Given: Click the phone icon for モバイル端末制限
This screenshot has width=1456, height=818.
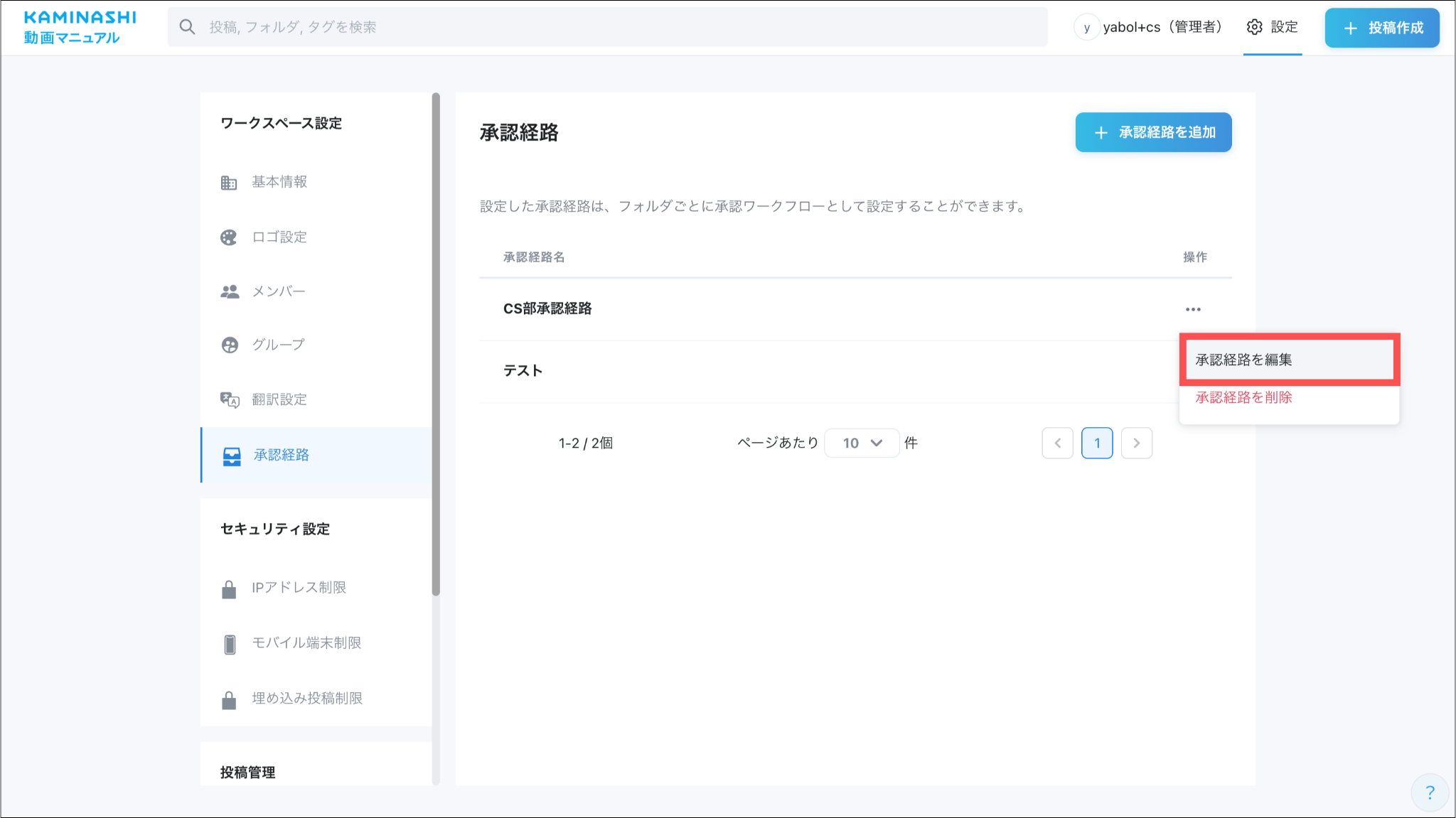Looking at the screenshot, I should pos(229,644).
